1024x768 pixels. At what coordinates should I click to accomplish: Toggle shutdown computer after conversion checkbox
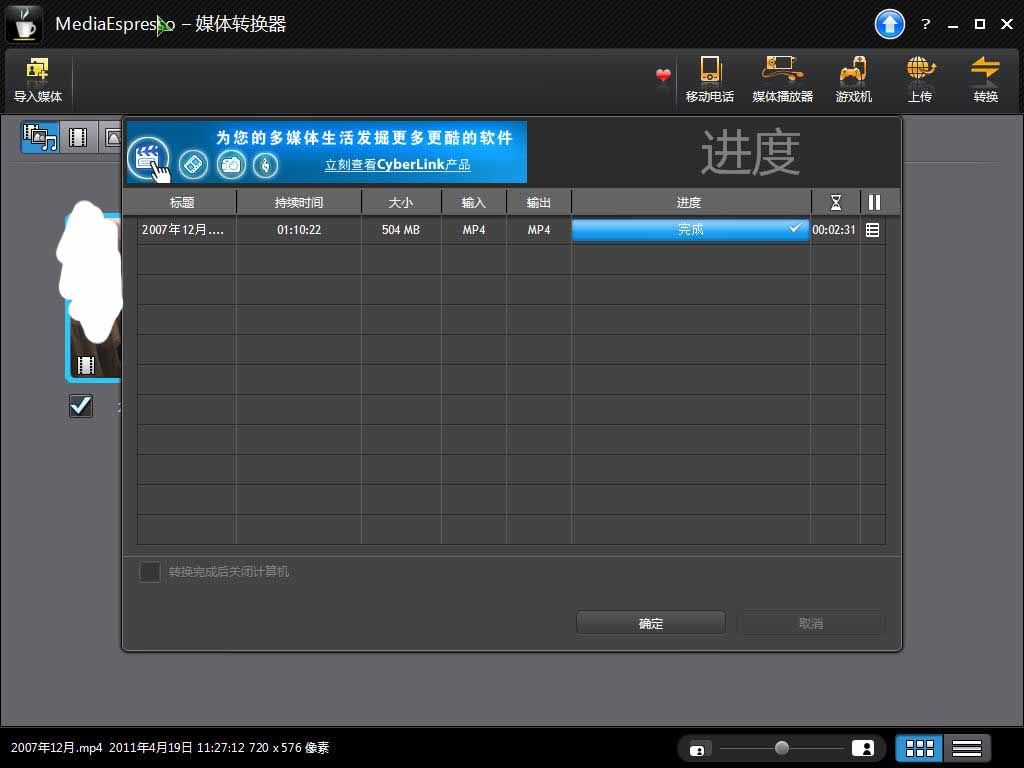(150, 572)
